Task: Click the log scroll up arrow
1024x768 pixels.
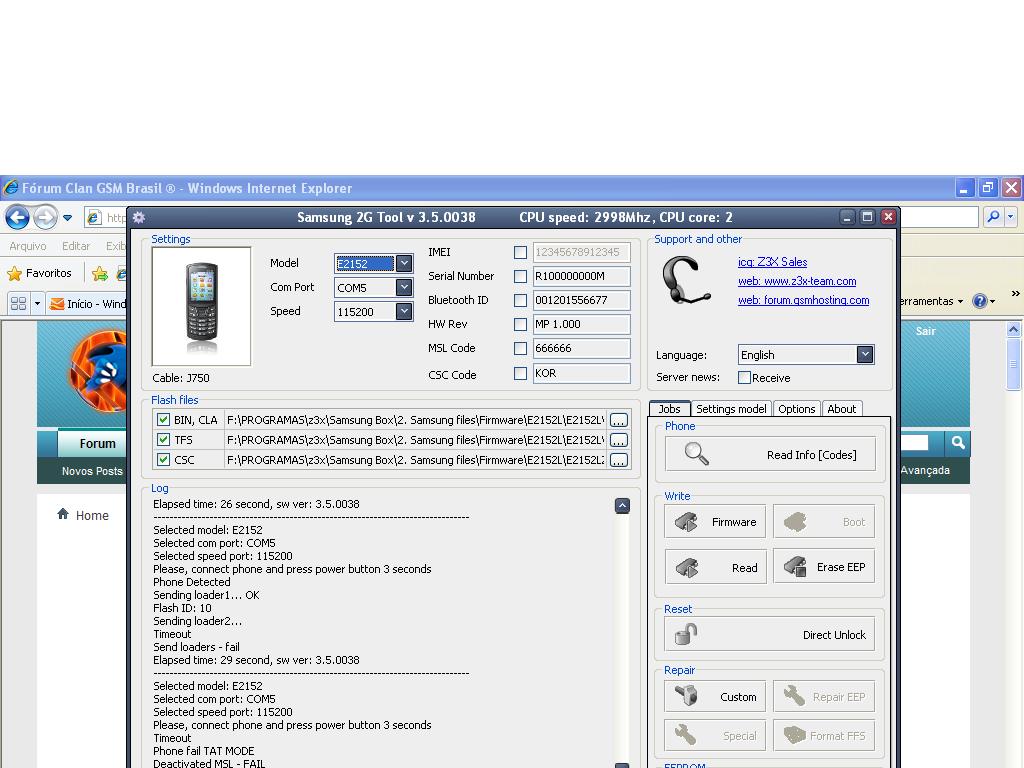Action: coord(622,505)
